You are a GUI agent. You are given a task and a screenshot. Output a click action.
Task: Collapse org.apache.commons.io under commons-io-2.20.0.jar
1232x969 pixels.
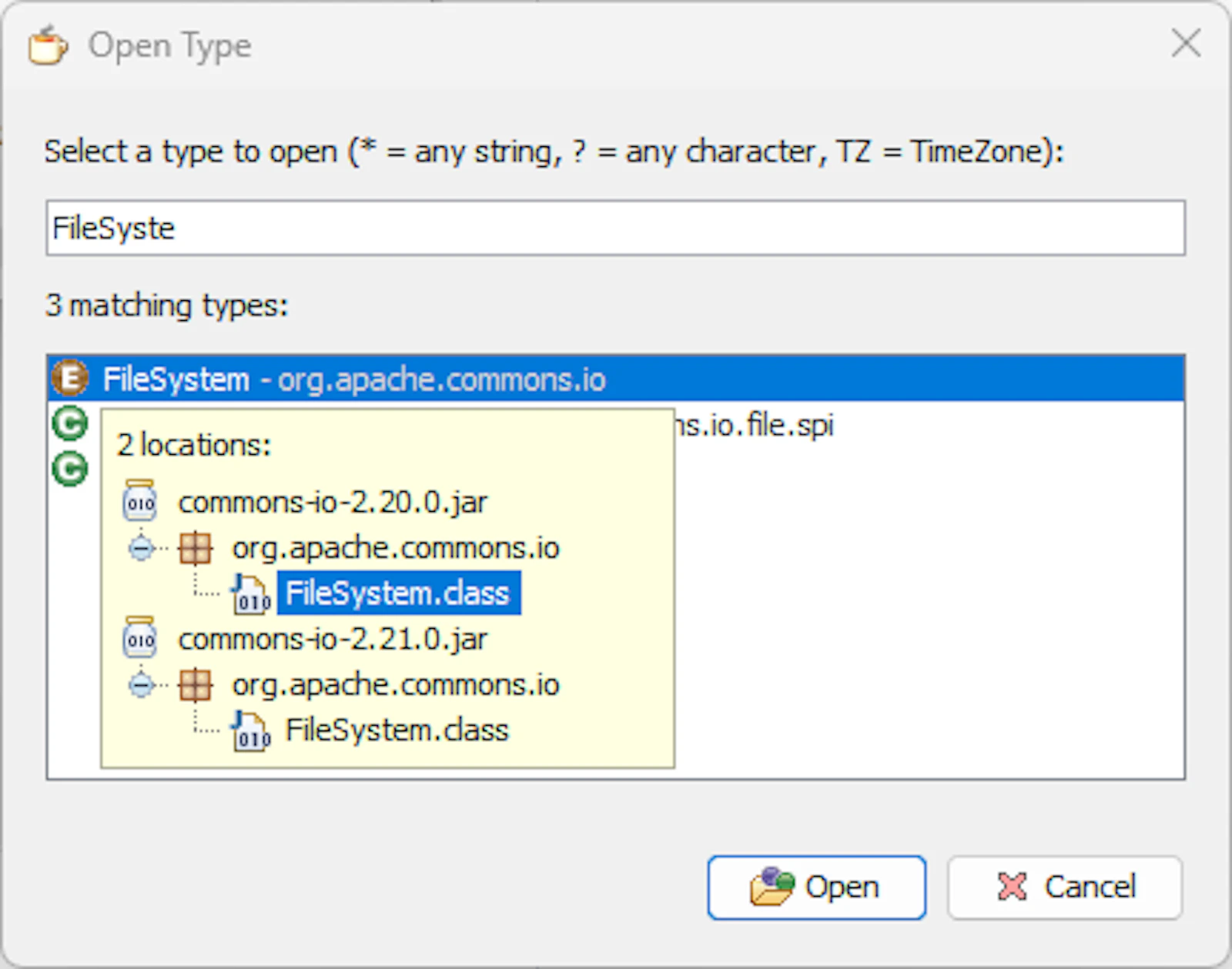click(x=141, y=548)
